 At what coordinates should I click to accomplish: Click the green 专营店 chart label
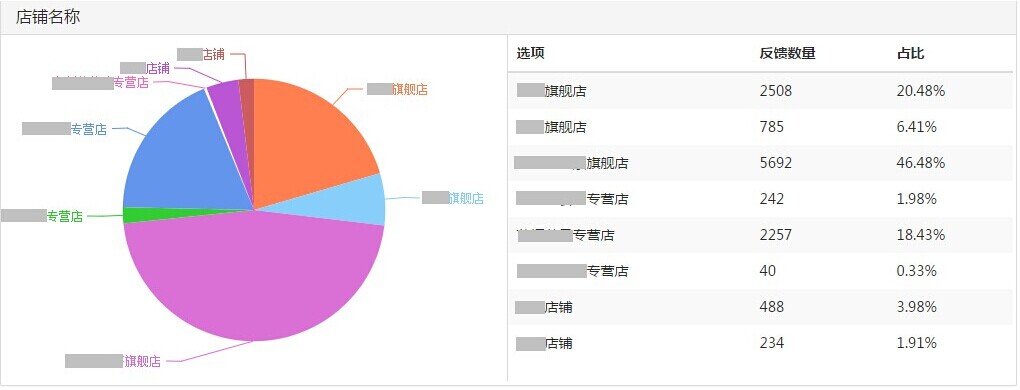(x=42, y=216)
